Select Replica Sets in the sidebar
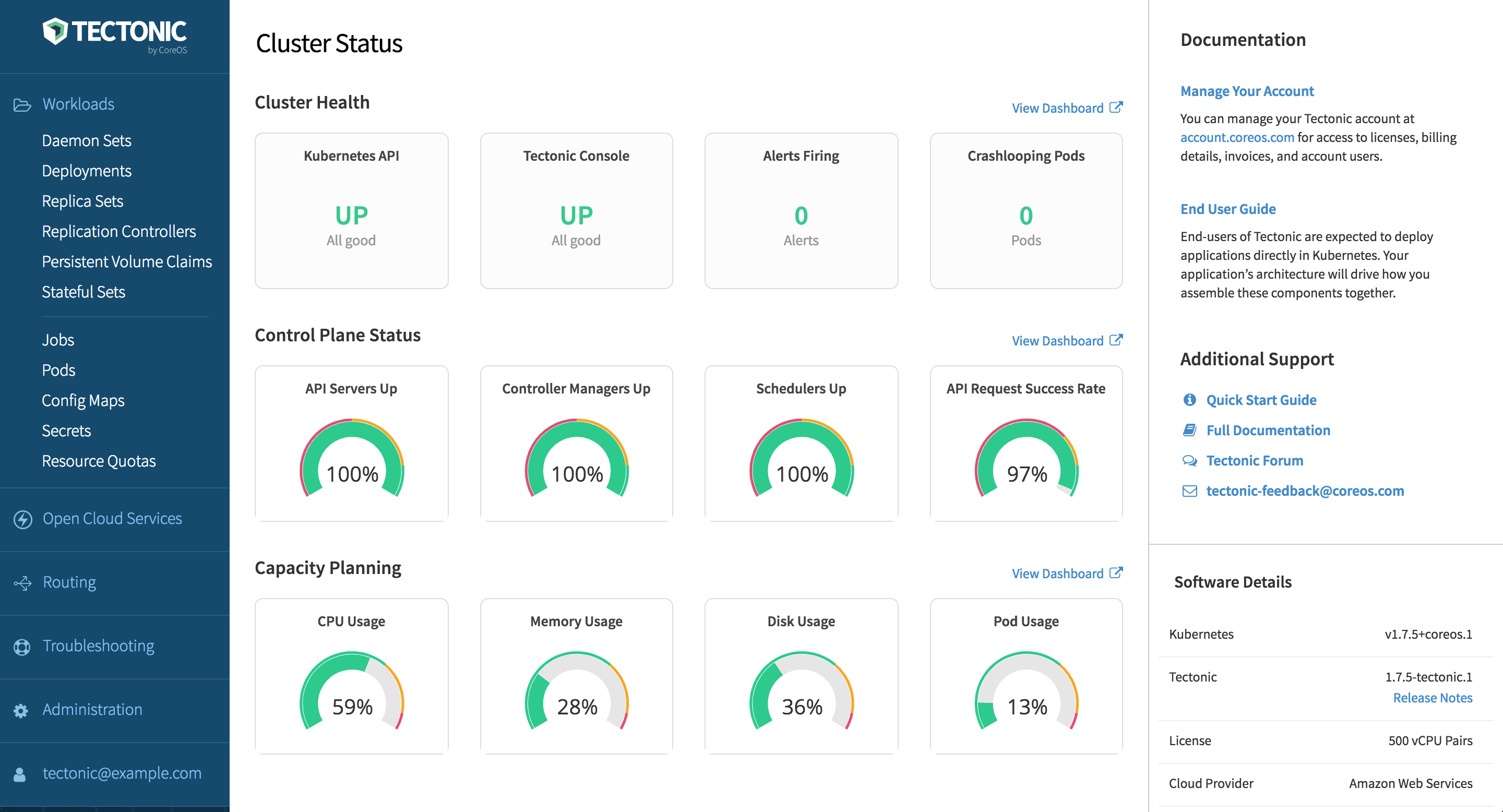 click(82, 201)
